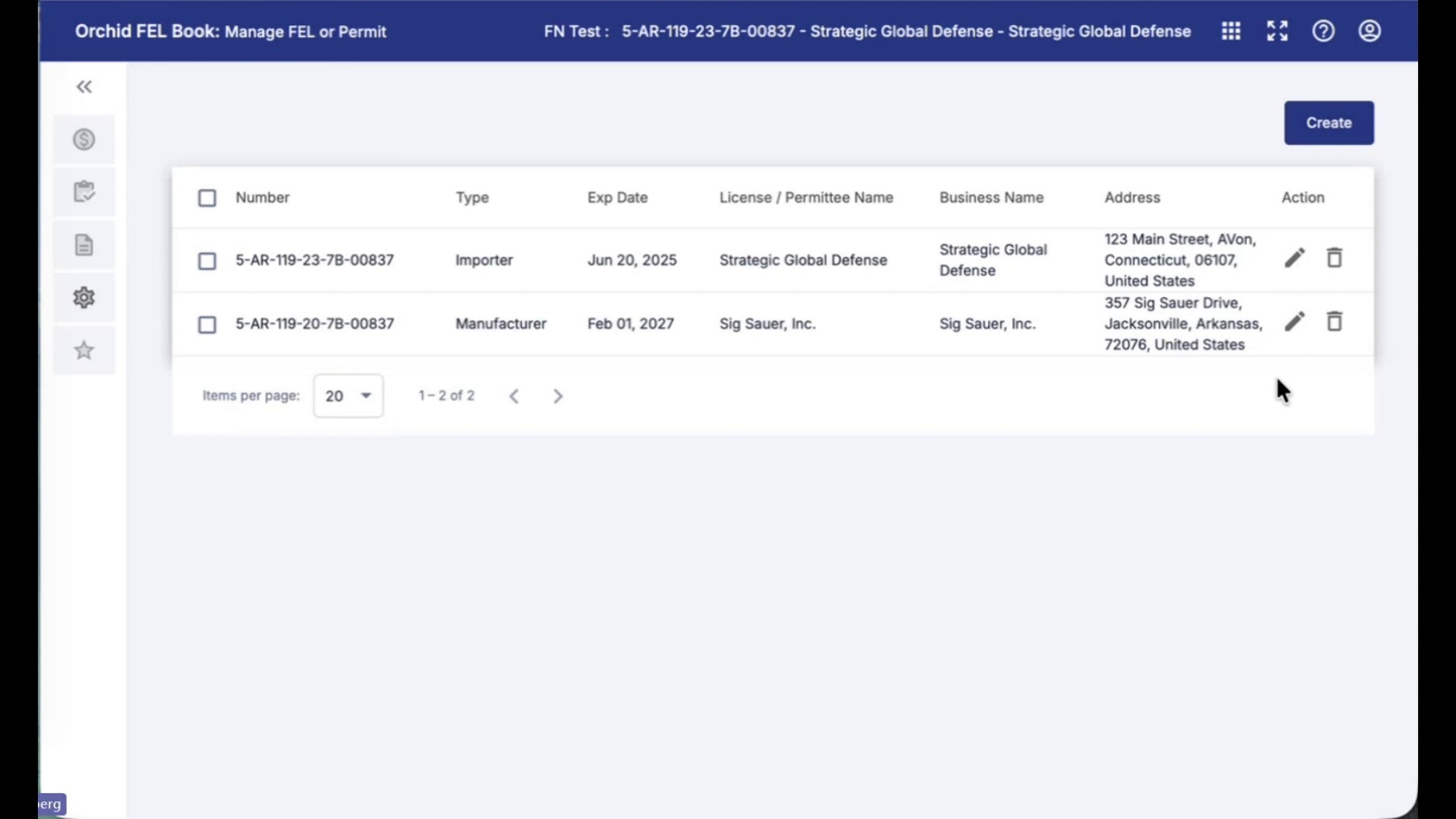Go to the next page arrow
This screenshot has width=1456, height=819.
pos(558,396)
